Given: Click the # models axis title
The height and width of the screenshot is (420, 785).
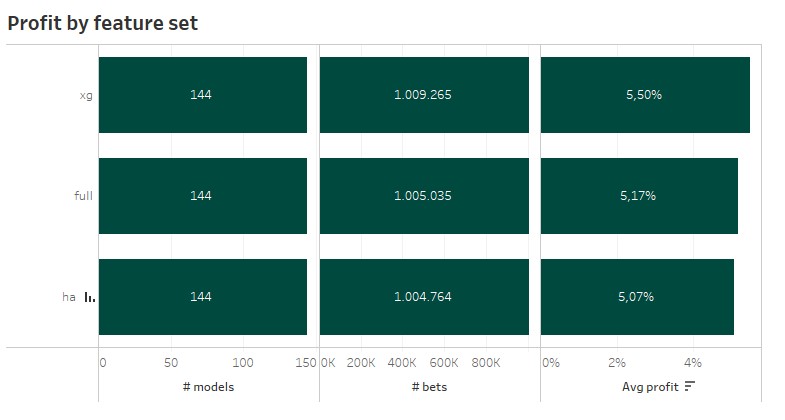Looking at the screenshot, I should tap(210, 386).
